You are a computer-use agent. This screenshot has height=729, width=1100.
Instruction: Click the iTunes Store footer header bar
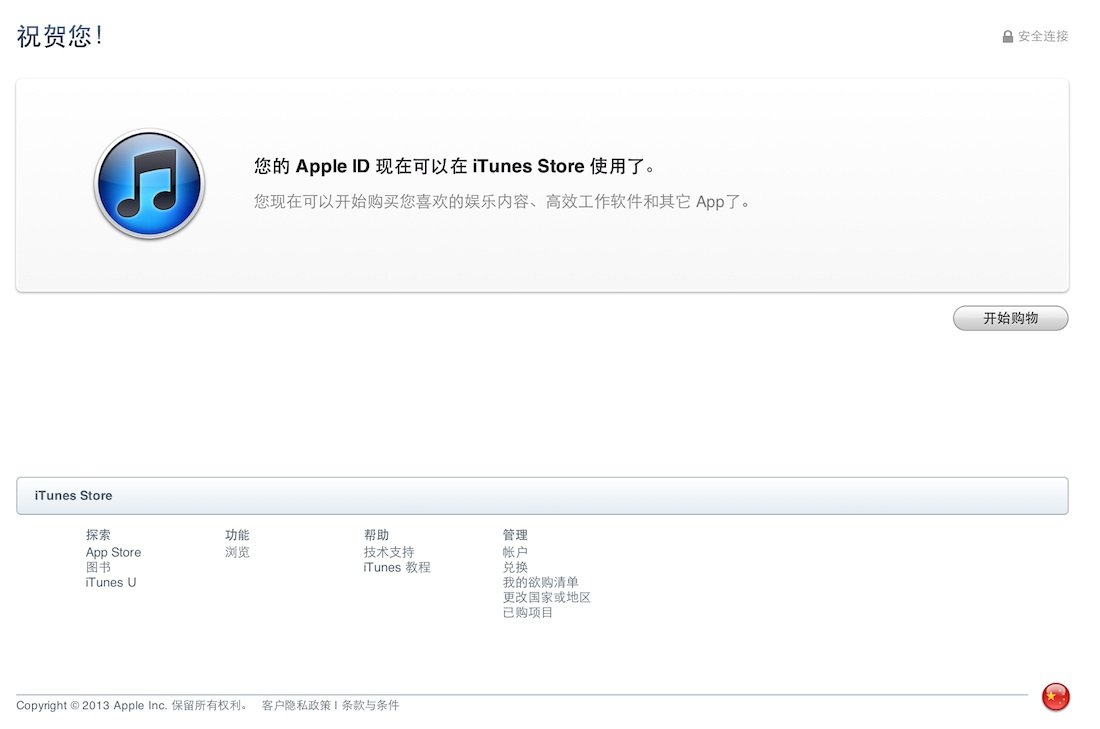542,496
